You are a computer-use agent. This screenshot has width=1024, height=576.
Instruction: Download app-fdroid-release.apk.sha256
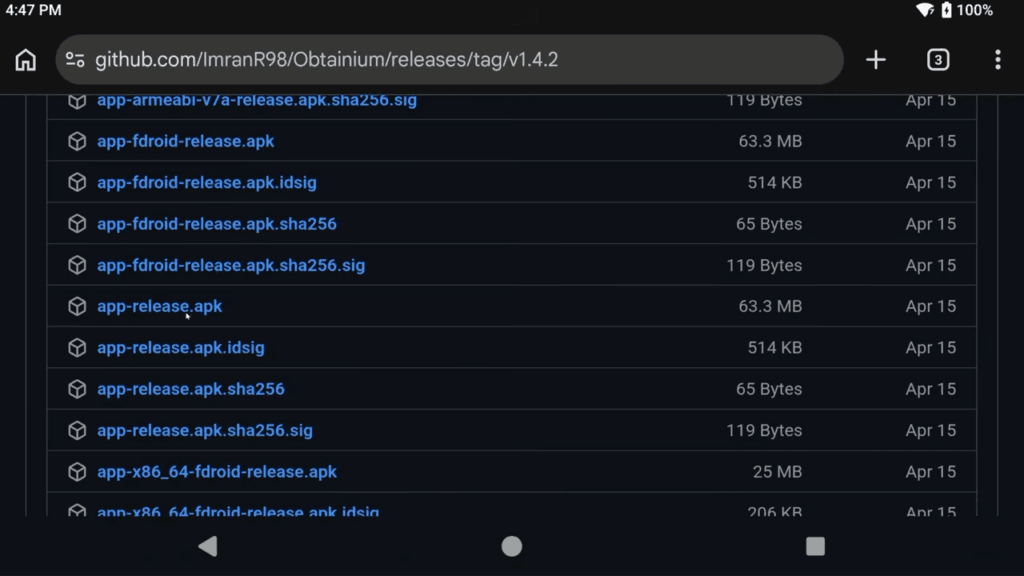point(217,223)
